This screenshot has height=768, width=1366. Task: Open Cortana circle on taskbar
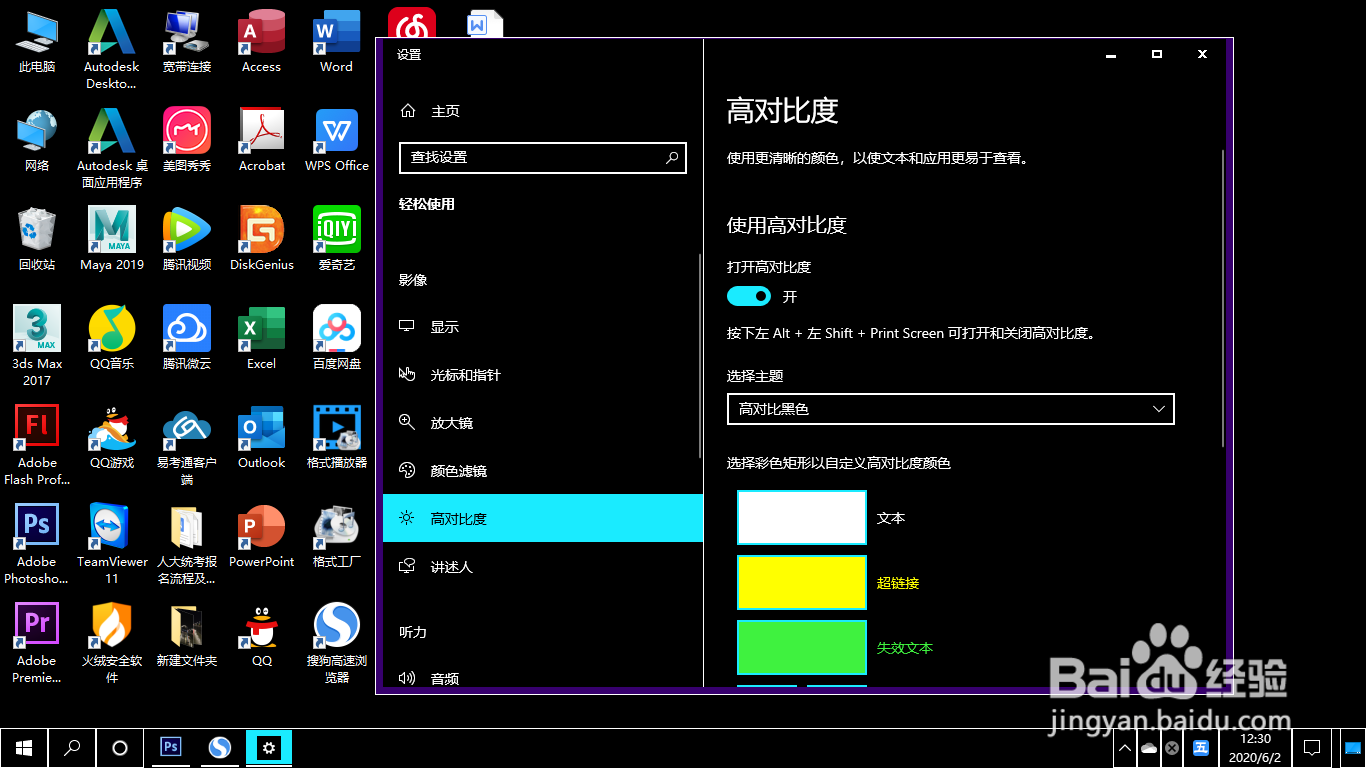click(x=120, y=747)
